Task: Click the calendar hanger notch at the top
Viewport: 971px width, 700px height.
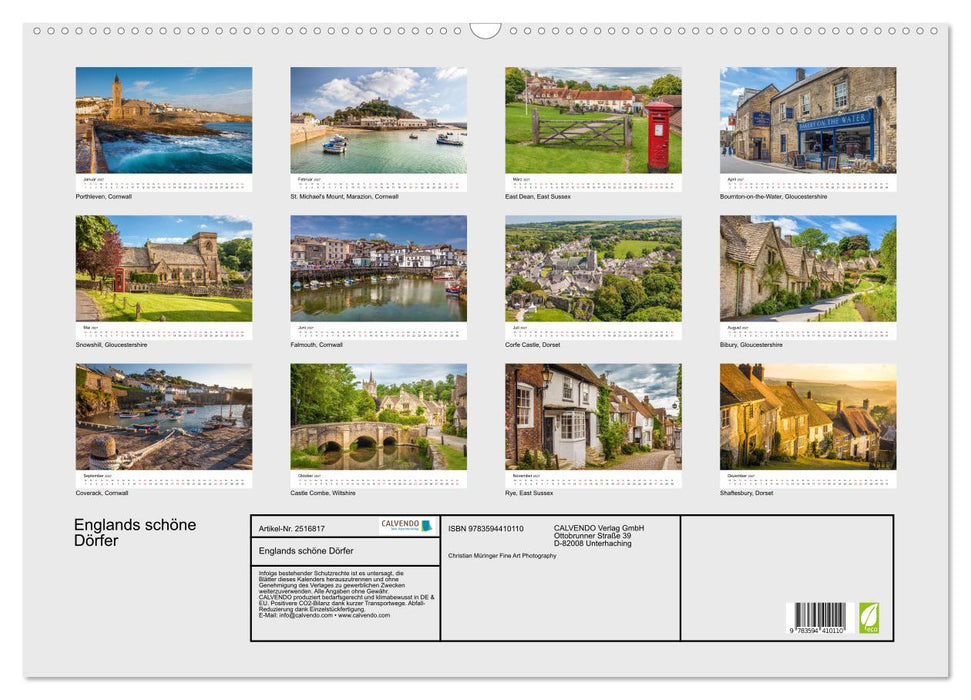Action: 485,30
